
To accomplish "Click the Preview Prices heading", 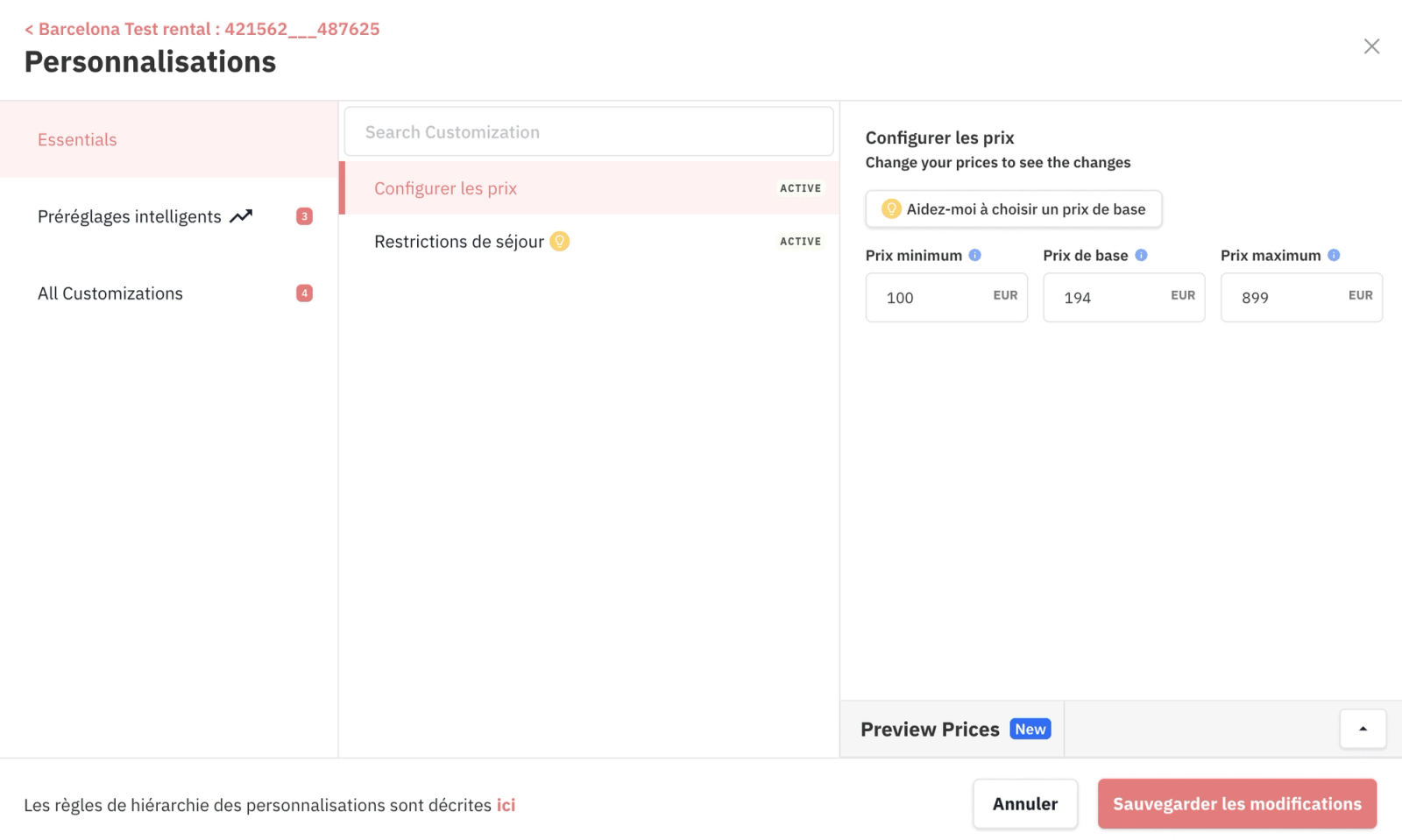I will [x=930, y=730].
